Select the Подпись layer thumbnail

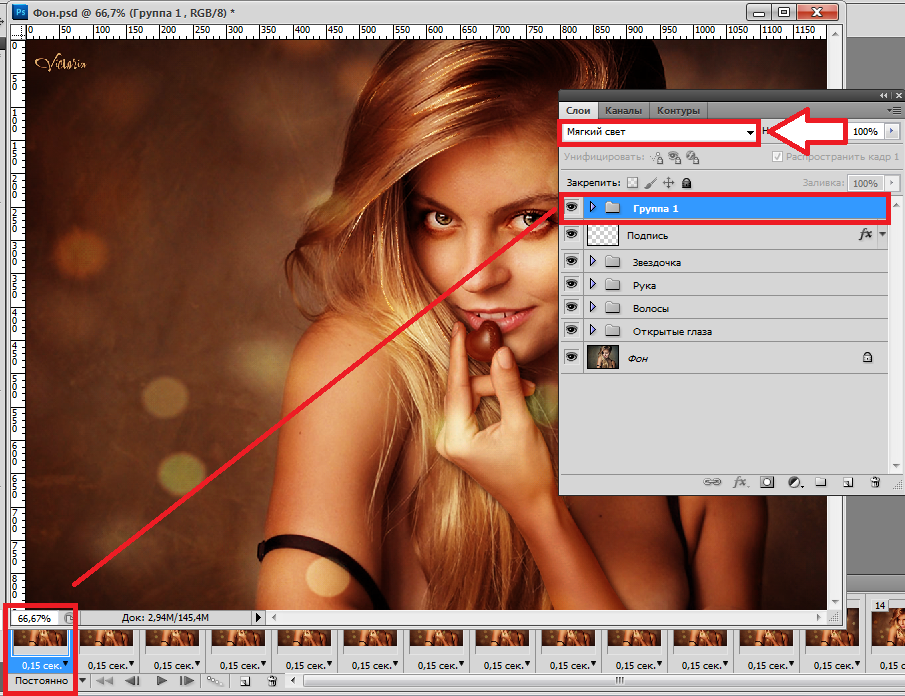pyautogui.click(x=603, y=234)
